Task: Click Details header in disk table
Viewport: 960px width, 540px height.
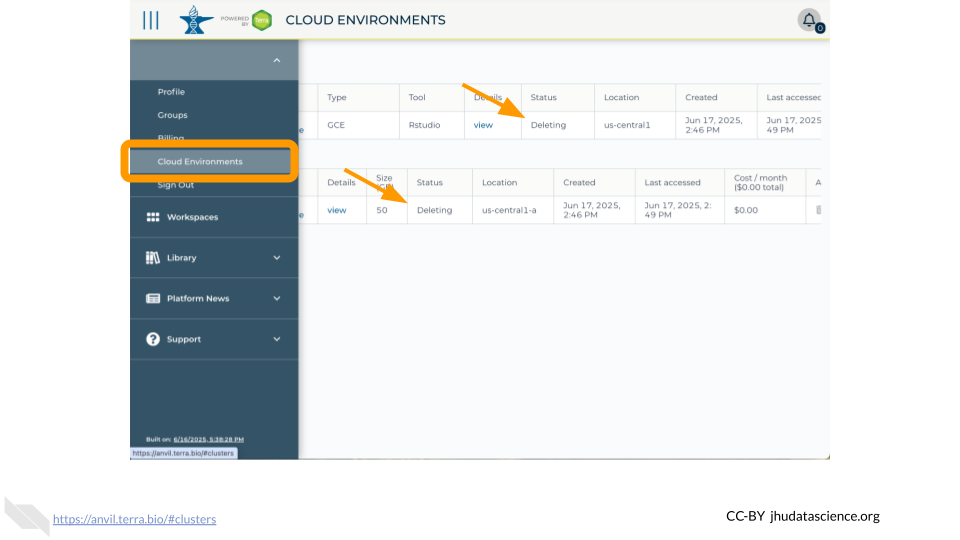Action: 341,182
